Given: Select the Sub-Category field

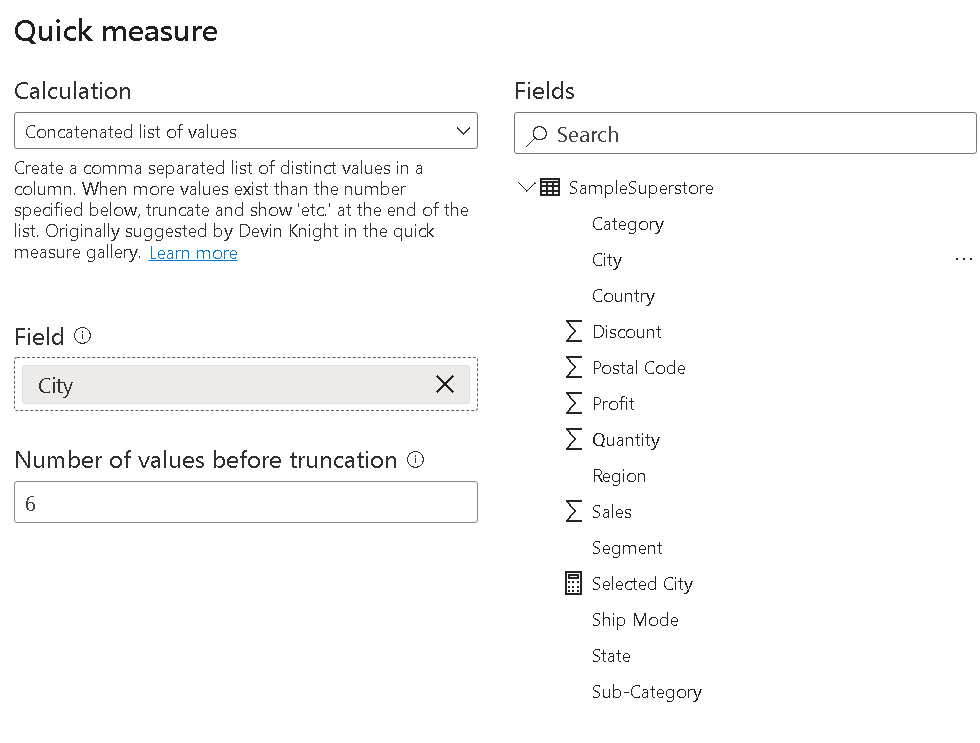Looking at the screenshot, I should [646, 692].
